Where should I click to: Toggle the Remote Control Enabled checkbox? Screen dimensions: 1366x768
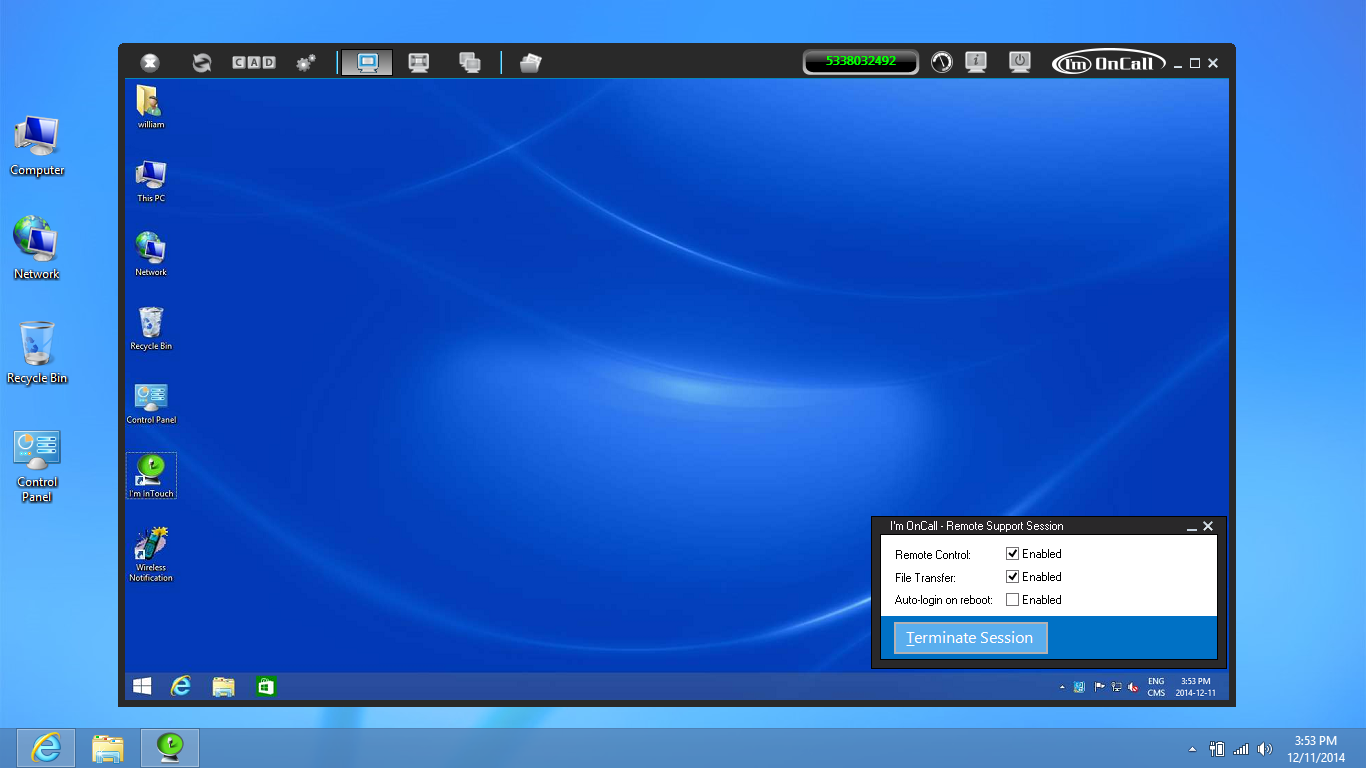click(x=1012, y=554)
